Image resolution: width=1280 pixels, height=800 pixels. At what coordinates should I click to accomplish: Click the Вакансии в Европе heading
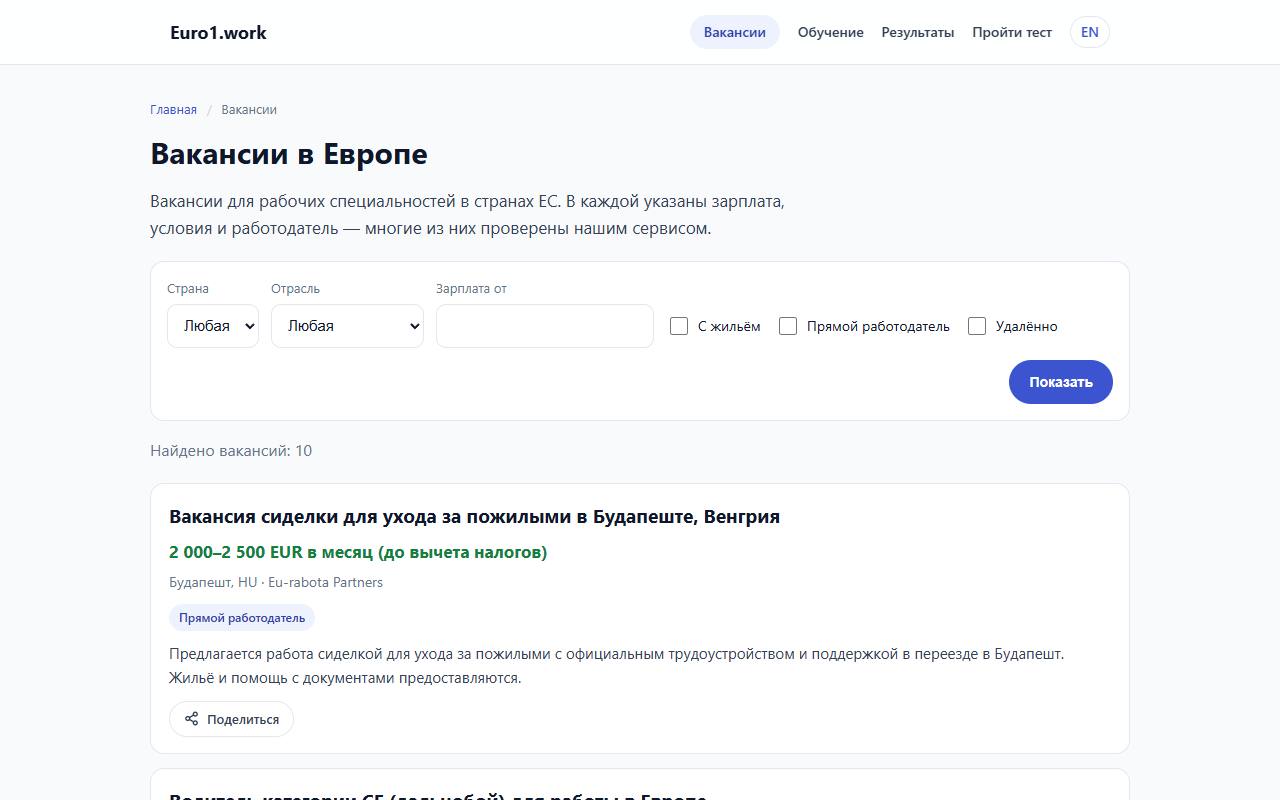coord(289,154)
